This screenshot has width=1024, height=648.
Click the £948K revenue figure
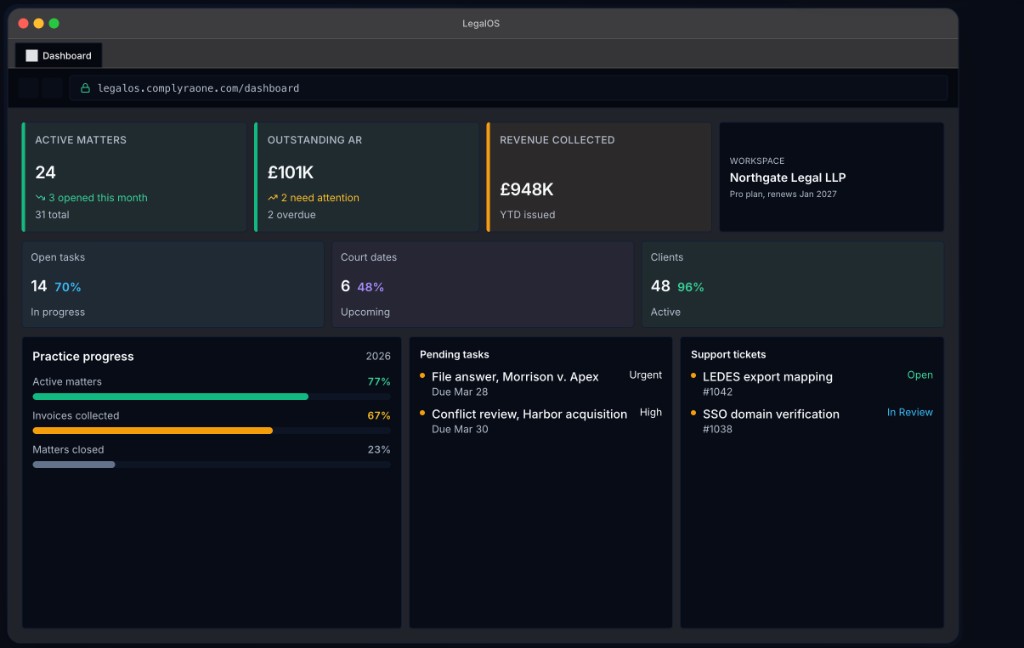click(x=526, y=189)
